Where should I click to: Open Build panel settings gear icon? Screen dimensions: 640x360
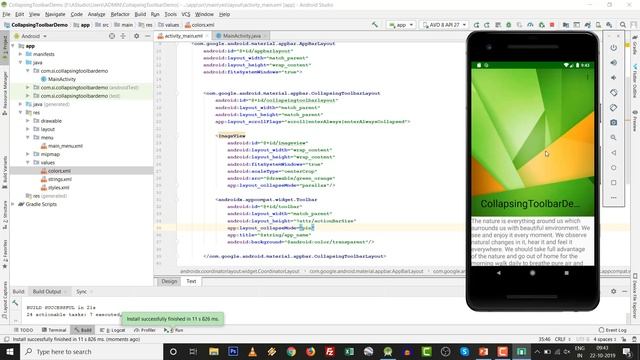click(x=613, y=291)
